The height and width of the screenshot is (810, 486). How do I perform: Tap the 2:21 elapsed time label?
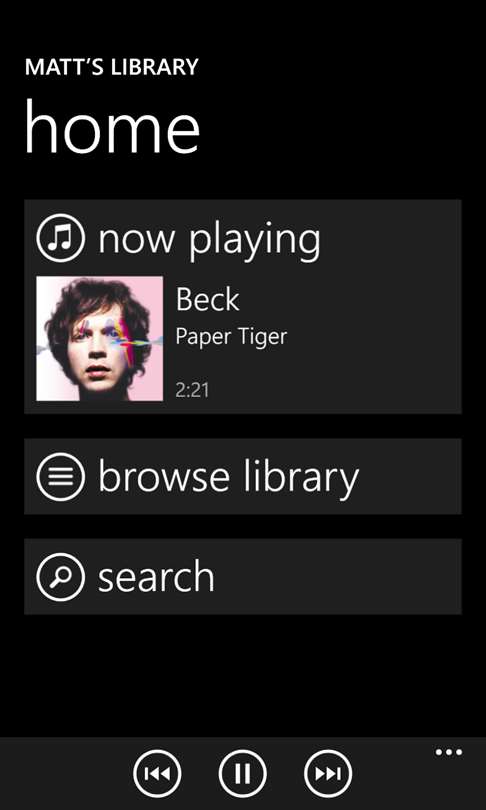(x=192, y=391)
